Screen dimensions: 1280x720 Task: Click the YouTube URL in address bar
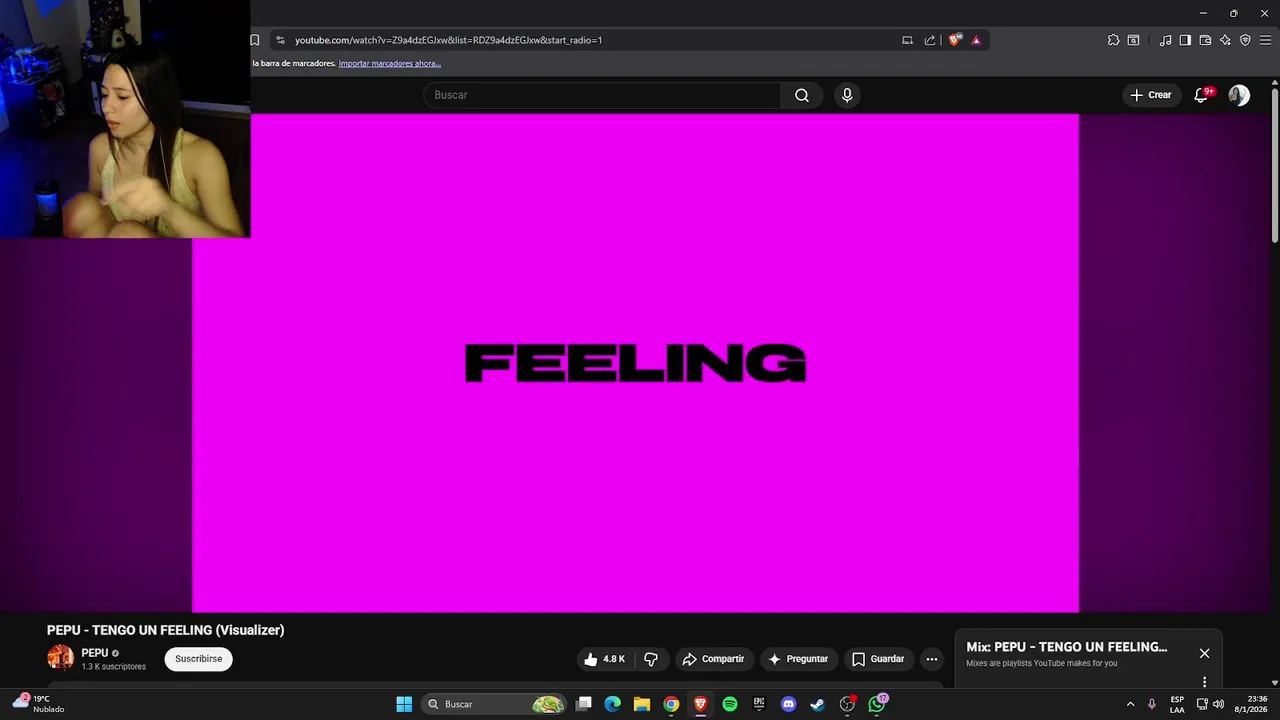448,40
